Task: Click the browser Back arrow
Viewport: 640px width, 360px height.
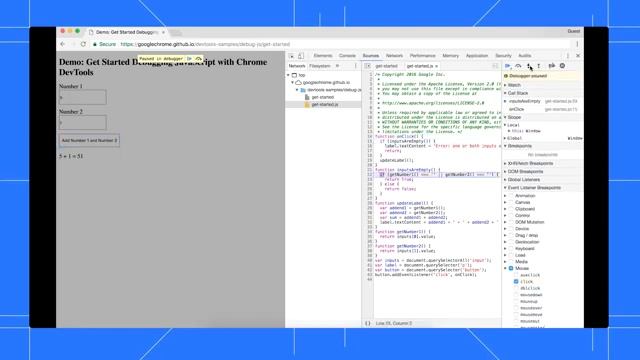Action: 63,44
